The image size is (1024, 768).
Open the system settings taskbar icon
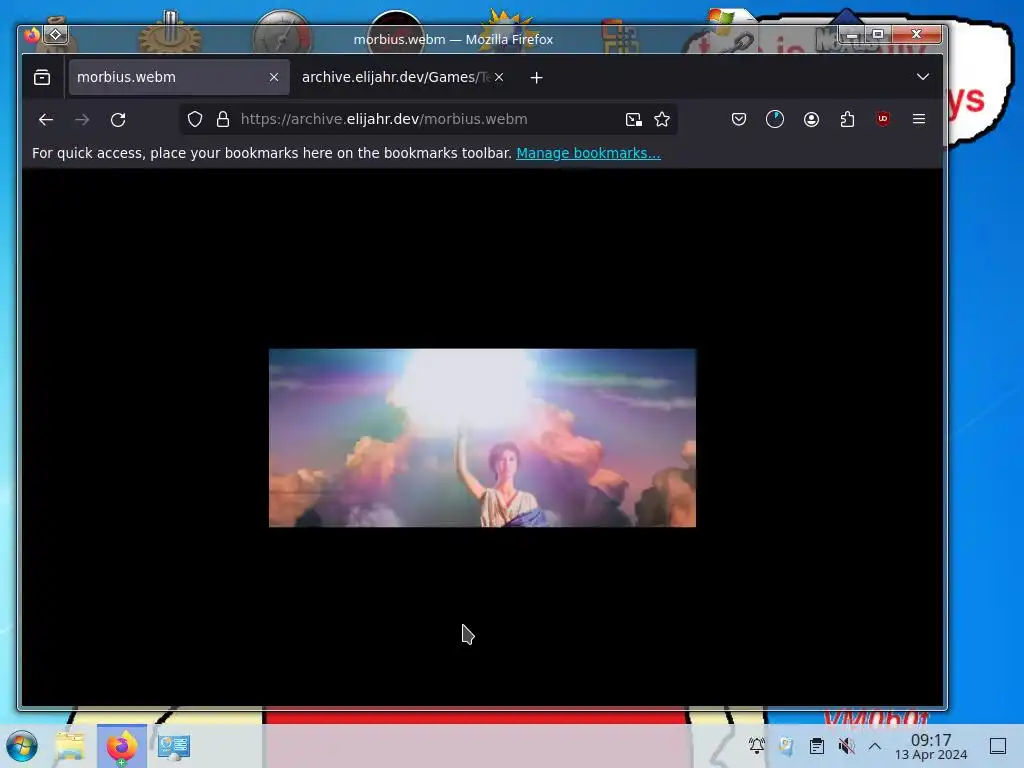tap(174, 746)
